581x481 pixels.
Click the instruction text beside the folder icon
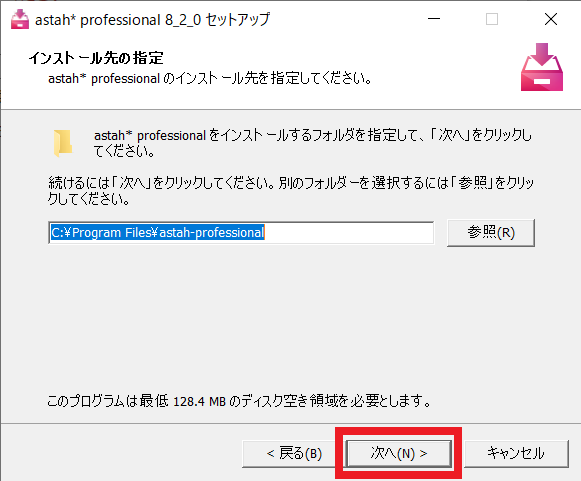(x=312, y=143)
